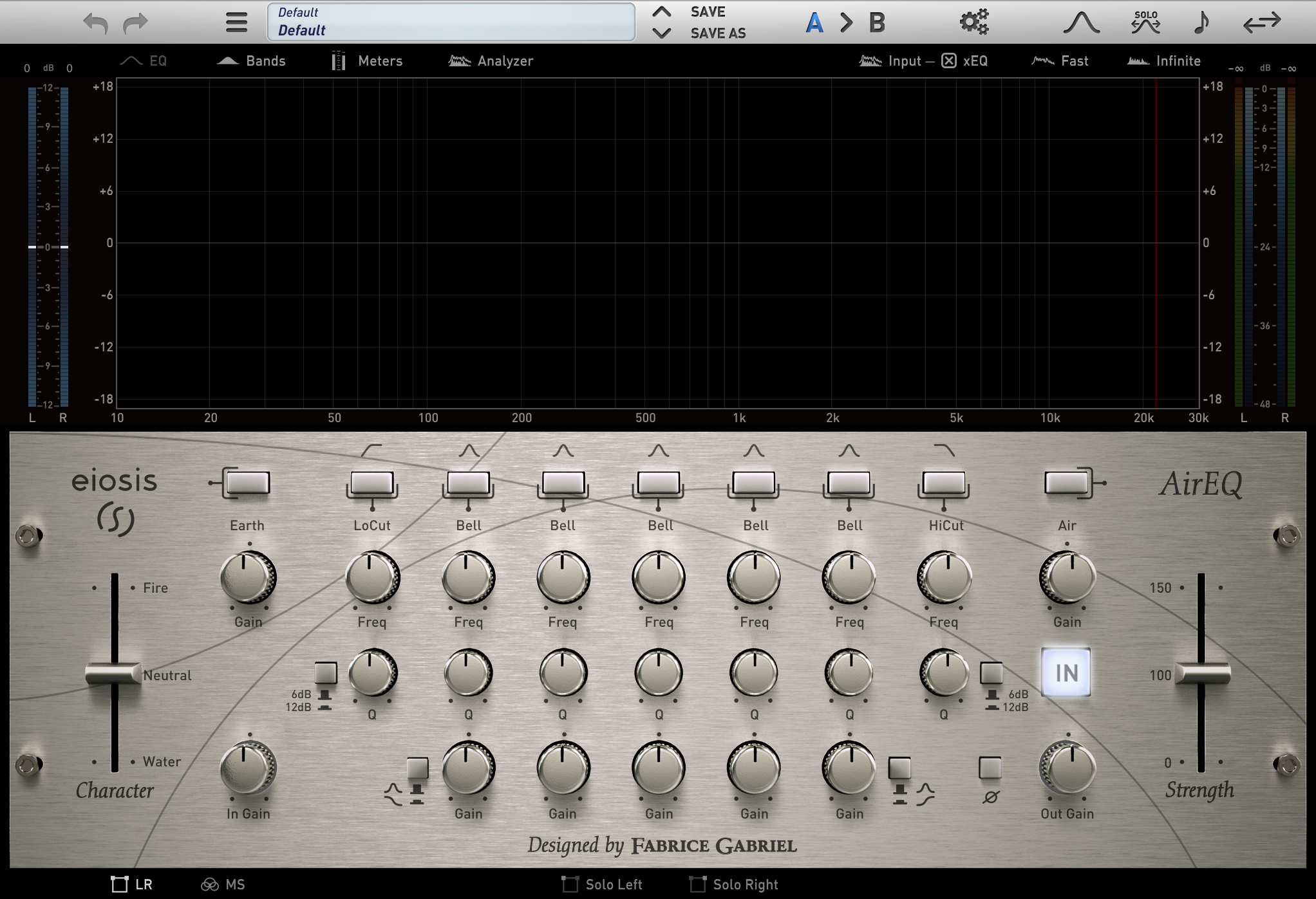Image resolution: width=1316 pixels, height=899 pixels.
Task: Click the Strength slider handle
Action: 1202,674
